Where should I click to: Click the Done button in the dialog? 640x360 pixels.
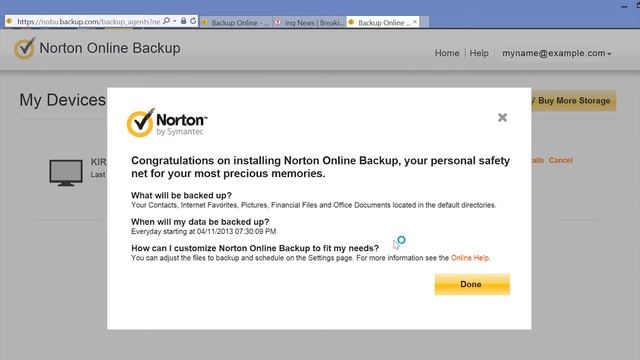472,284
